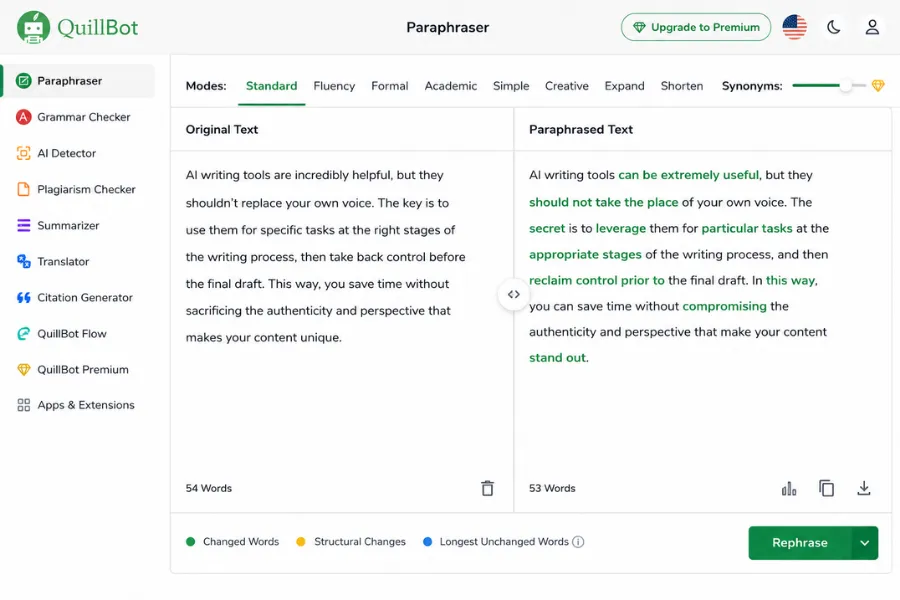Switch to Fluency mode
900x600 pixels.
334,86
